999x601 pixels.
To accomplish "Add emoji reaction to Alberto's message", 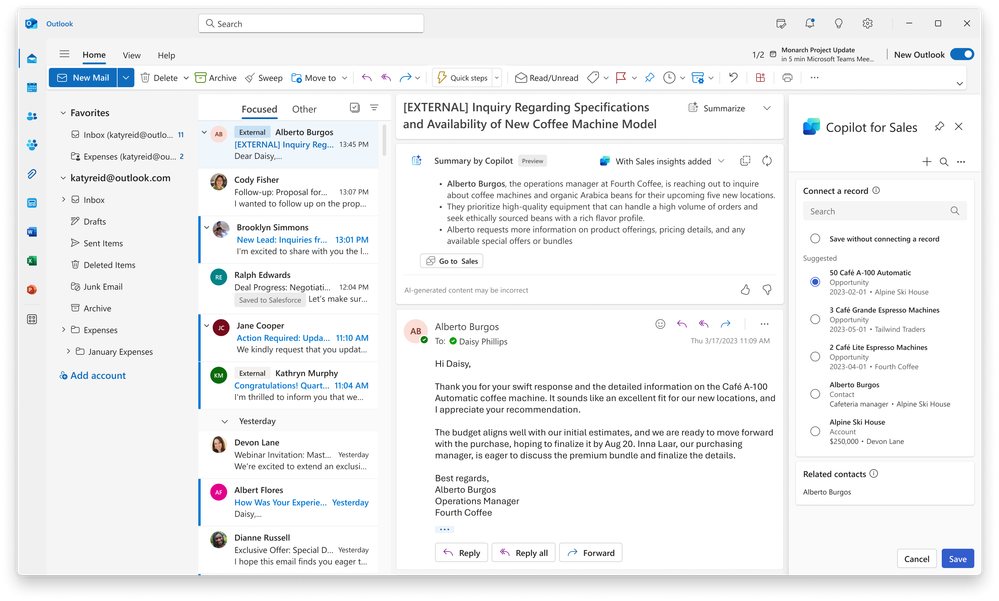I will (660, 324).
